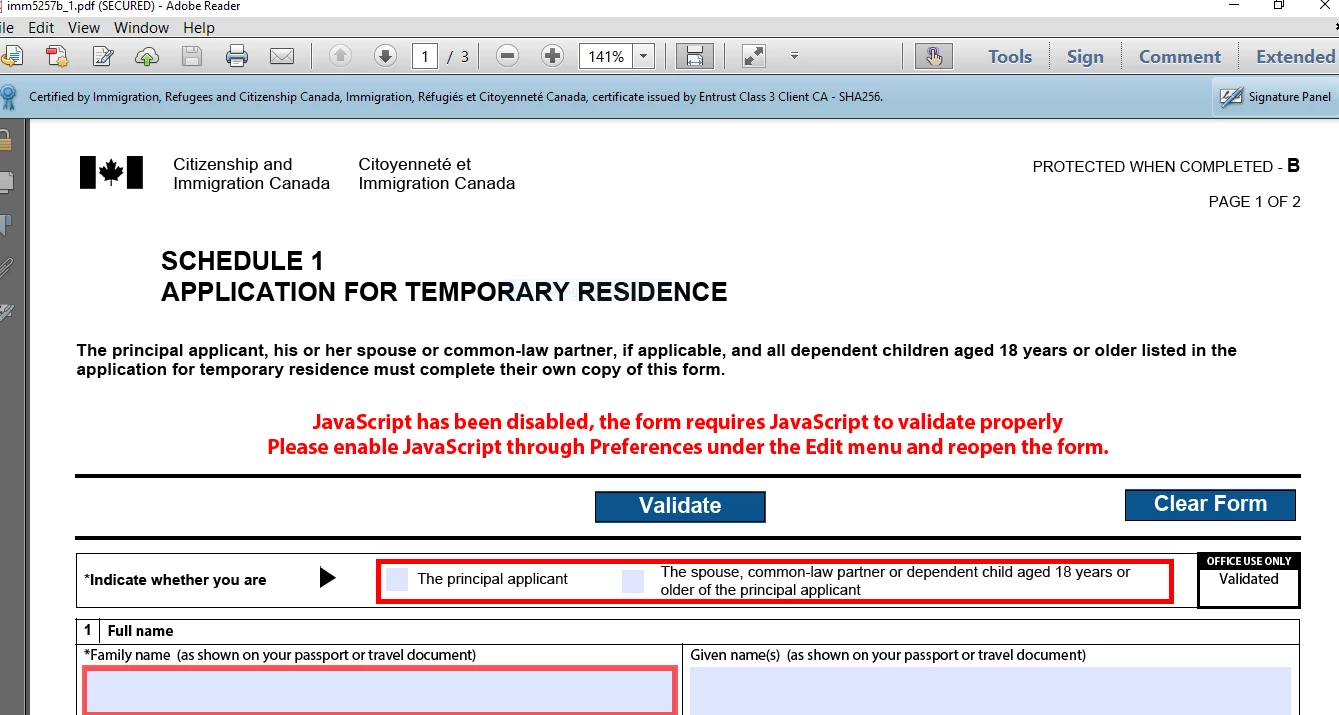1339x715 pixels.
Task: Click the email envelope icon
Action: tap(282, 56)
